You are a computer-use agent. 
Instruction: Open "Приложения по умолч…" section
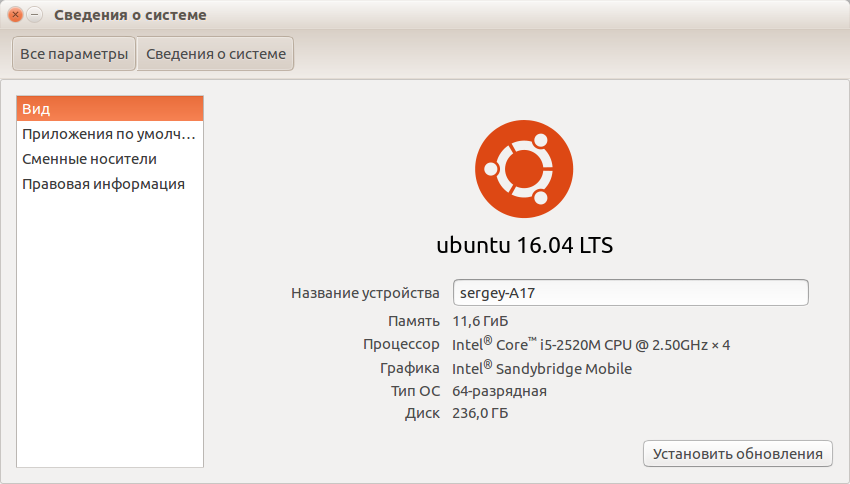pyautogui.click(x=110, y=134)
